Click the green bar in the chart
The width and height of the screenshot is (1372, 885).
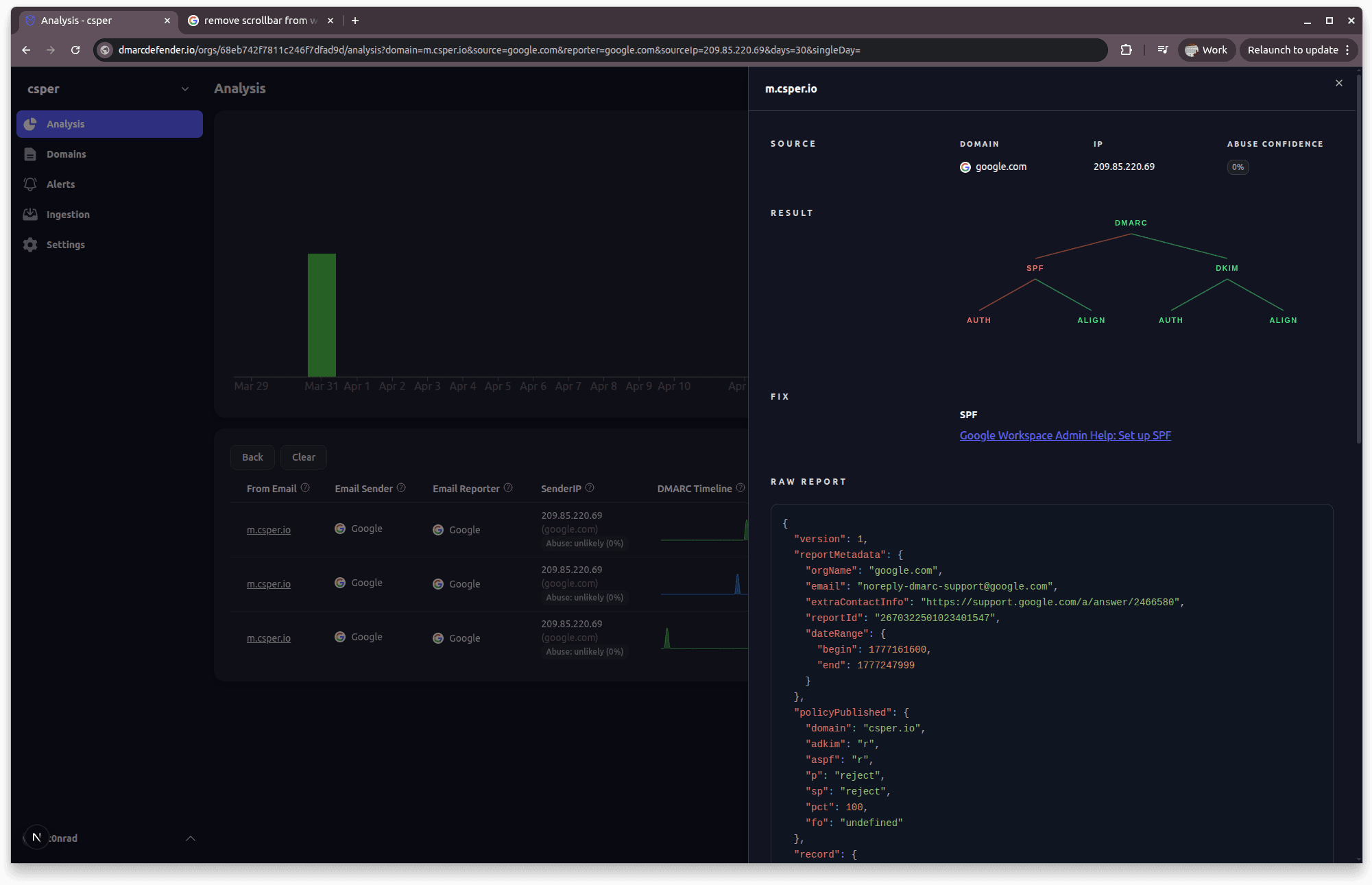point(322,315)
